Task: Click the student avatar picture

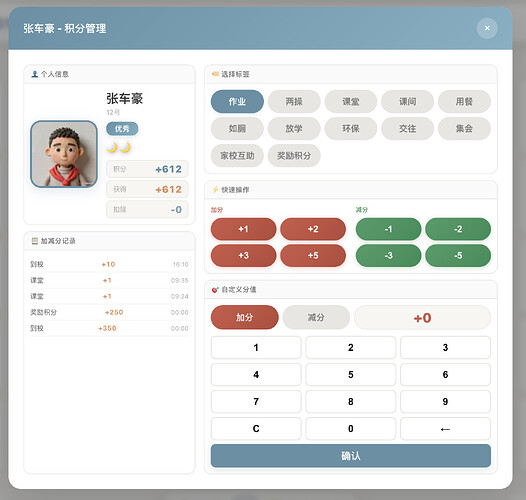Action: [x=64, y=154]
